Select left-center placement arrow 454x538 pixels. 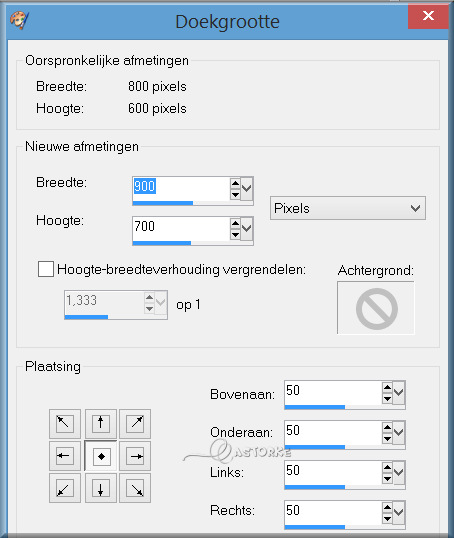[65, 456]
